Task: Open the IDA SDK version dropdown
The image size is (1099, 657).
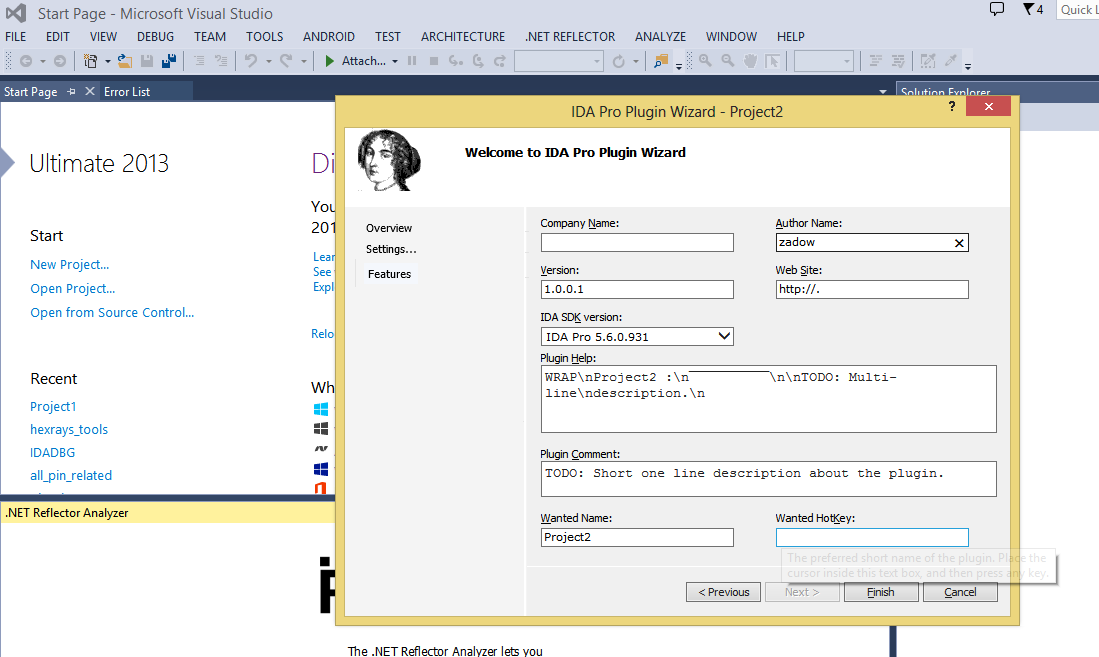Action: [724, 337]
